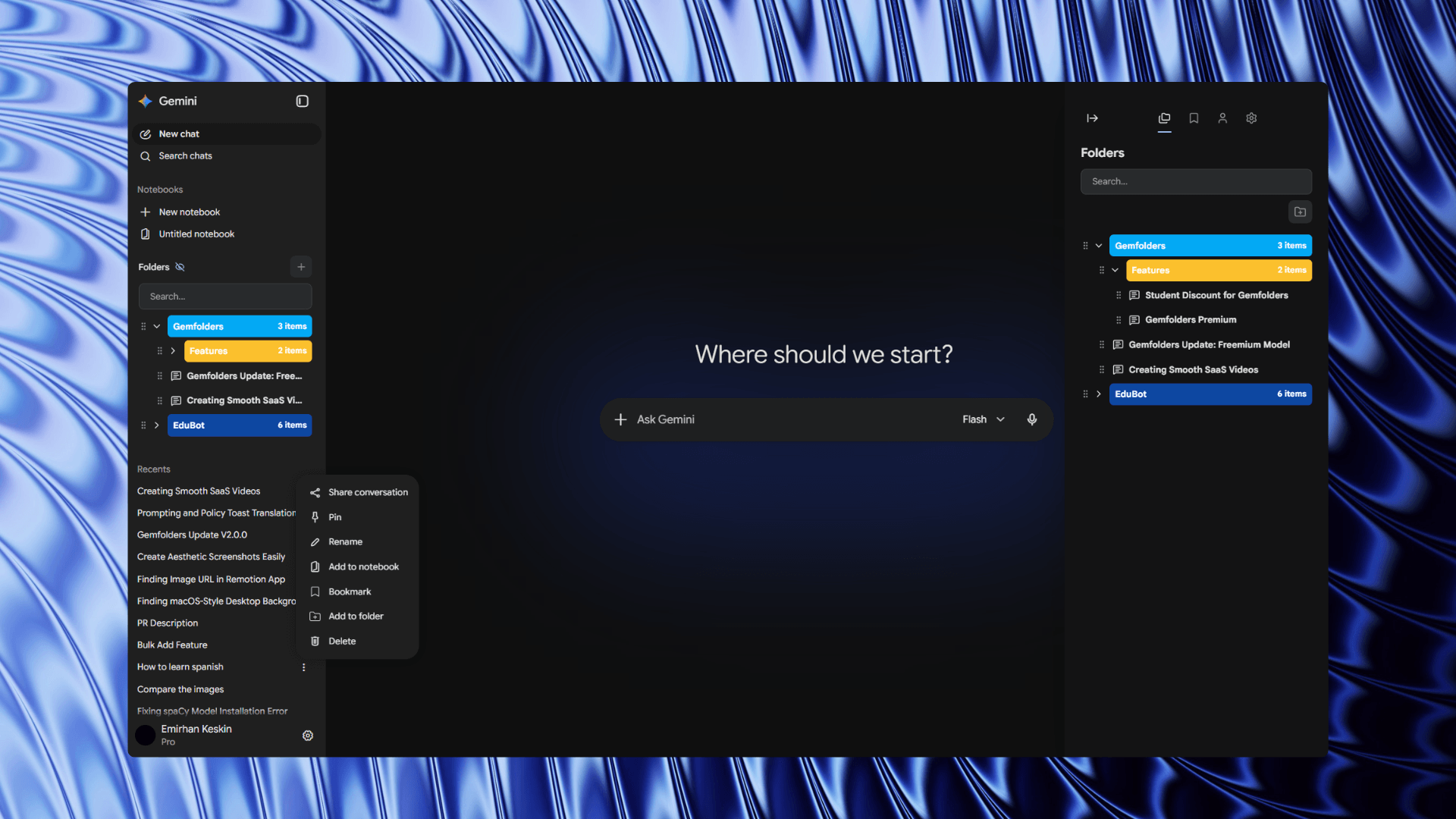Grab drag handle beside sidebar EduBot folder

point(143,425)
